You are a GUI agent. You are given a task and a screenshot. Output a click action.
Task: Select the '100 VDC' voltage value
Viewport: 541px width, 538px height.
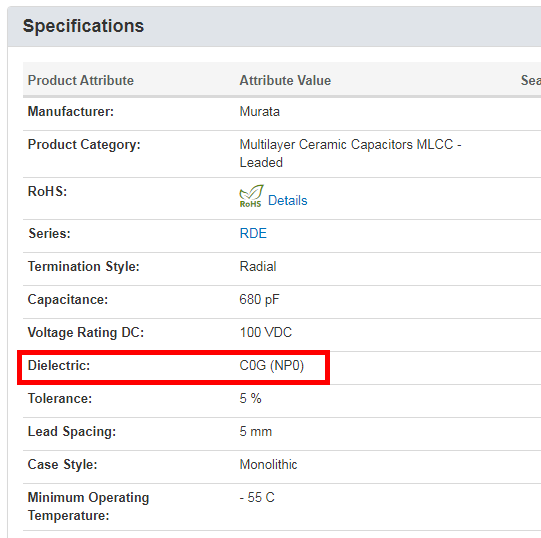(x=266, y=333)
